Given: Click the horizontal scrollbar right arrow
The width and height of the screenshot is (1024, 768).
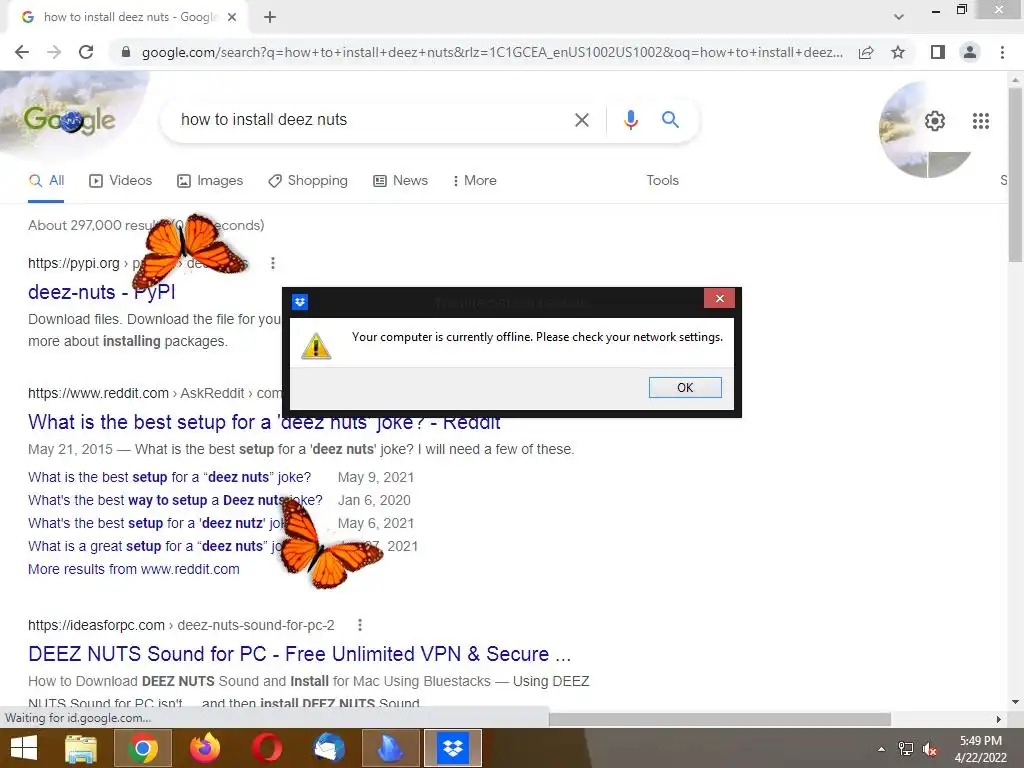Looking at the screenshot, I should tap(999, 719).
